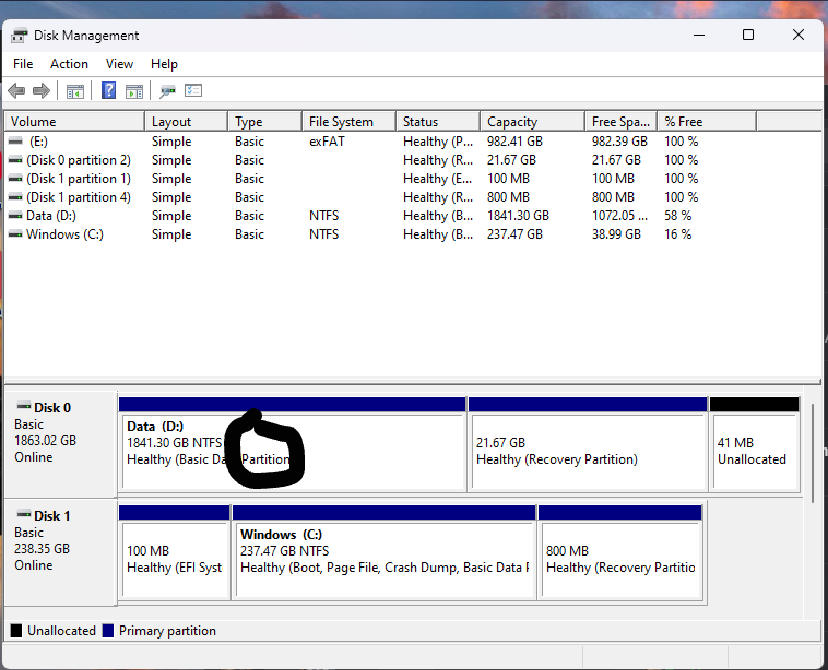Sort by the % Free column header
This screenshot has width=828, height=670.
coord(707,121)
